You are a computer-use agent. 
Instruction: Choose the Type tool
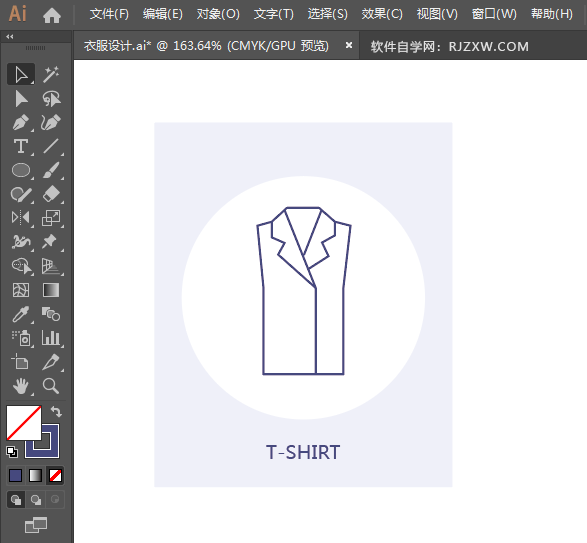(21, 146)
